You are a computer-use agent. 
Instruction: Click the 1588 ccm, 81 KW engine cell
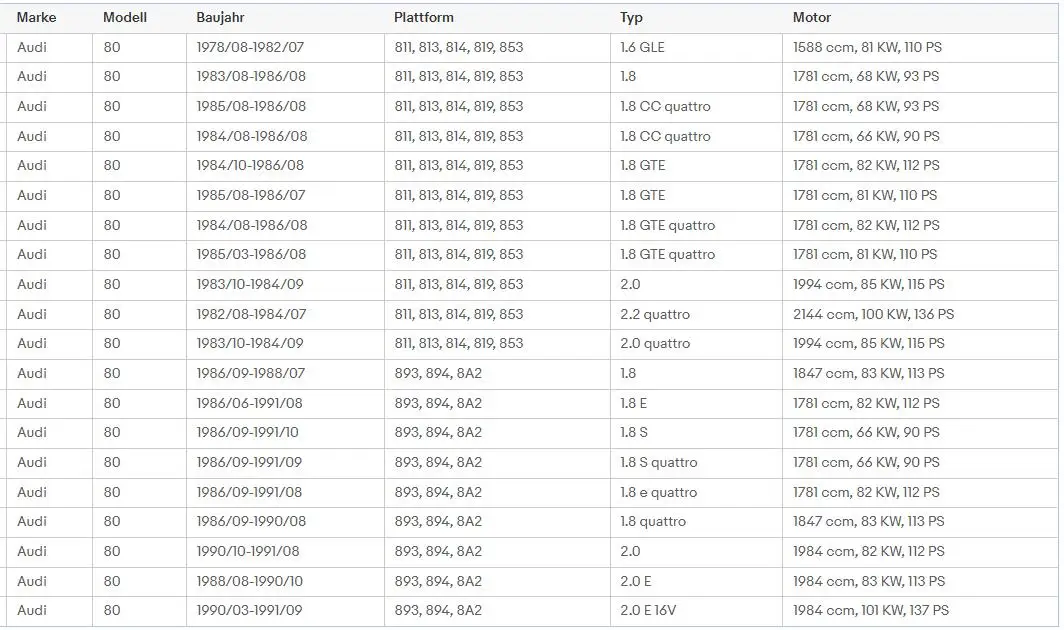point(866,47)
